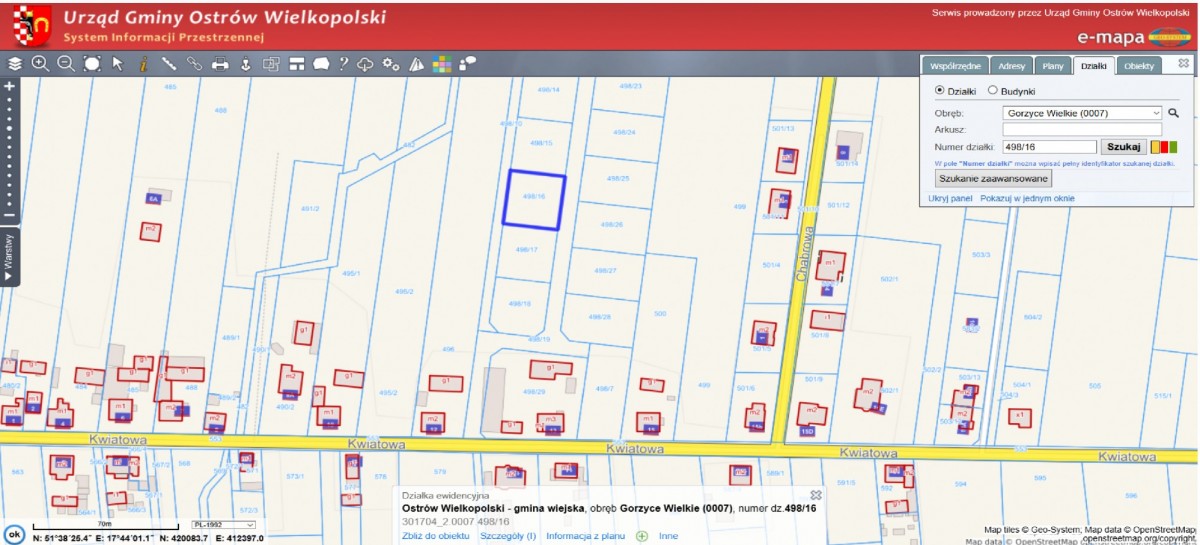1200x545 pixels.
Task: Select the Działki radio button
Action: pos(939,90)
